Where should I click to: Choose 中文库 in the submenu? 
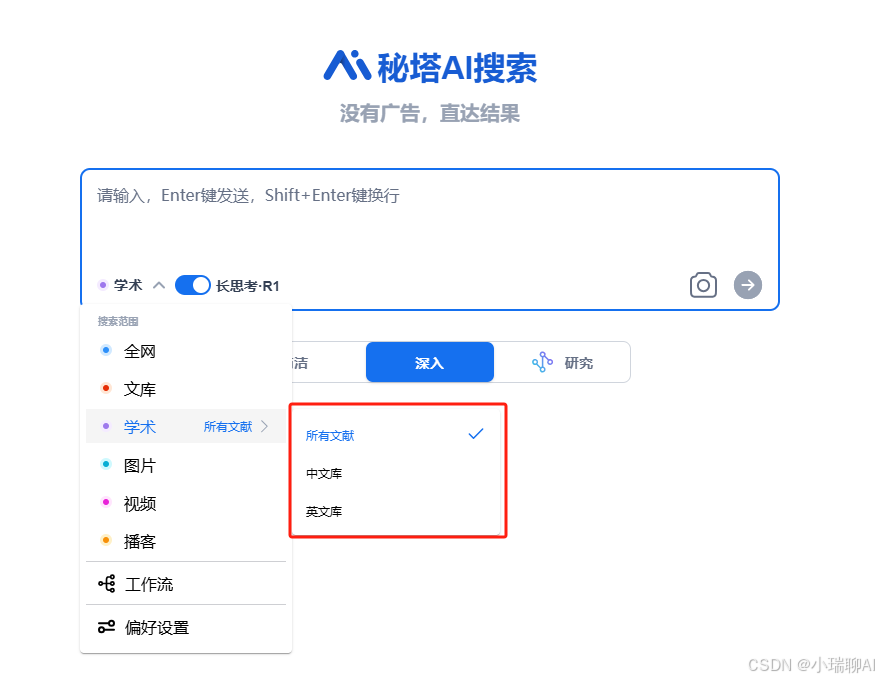point(395,473)
